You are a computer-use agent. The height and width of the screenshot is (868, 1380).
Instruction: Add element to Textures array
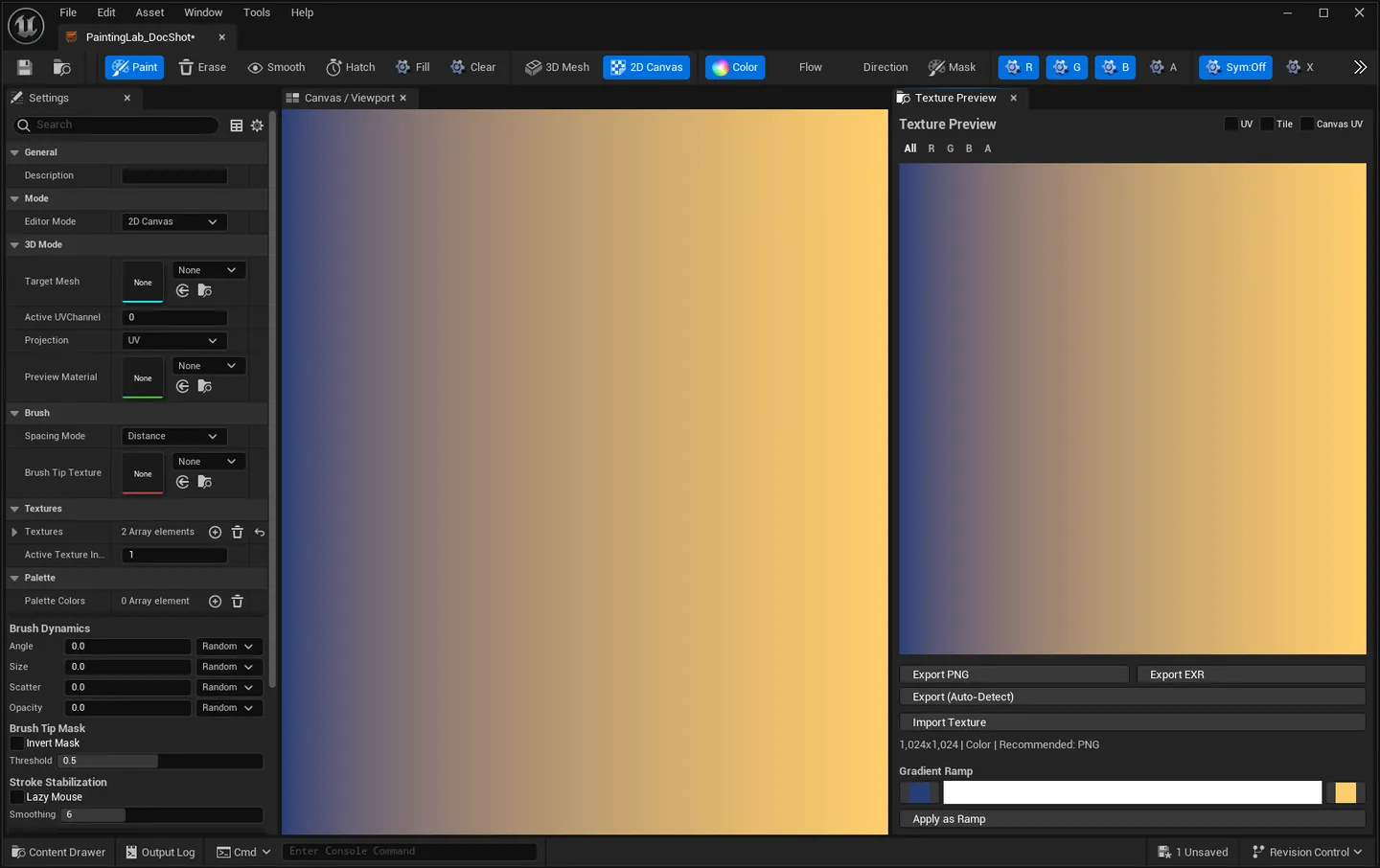click(x=215, y=532)
